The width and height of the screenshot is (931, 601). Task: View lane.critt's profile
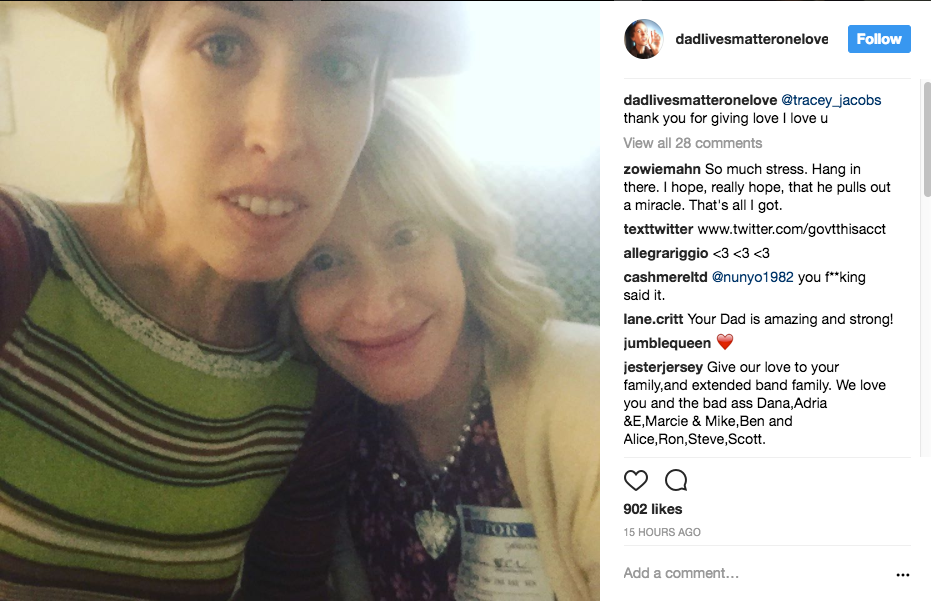tap(653, 319)
